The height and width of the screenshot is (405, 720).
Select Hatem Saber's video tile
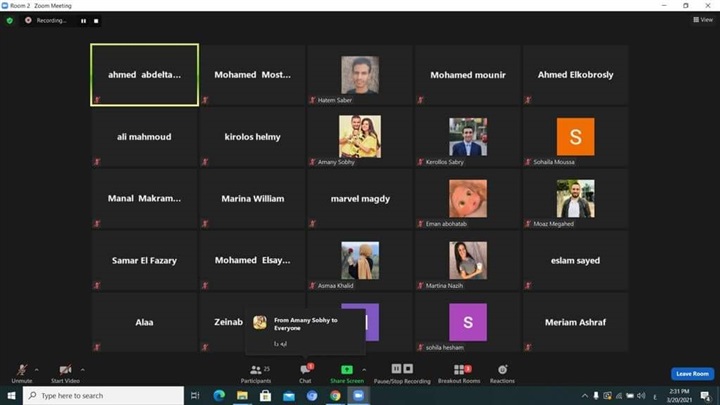point(360,75)
